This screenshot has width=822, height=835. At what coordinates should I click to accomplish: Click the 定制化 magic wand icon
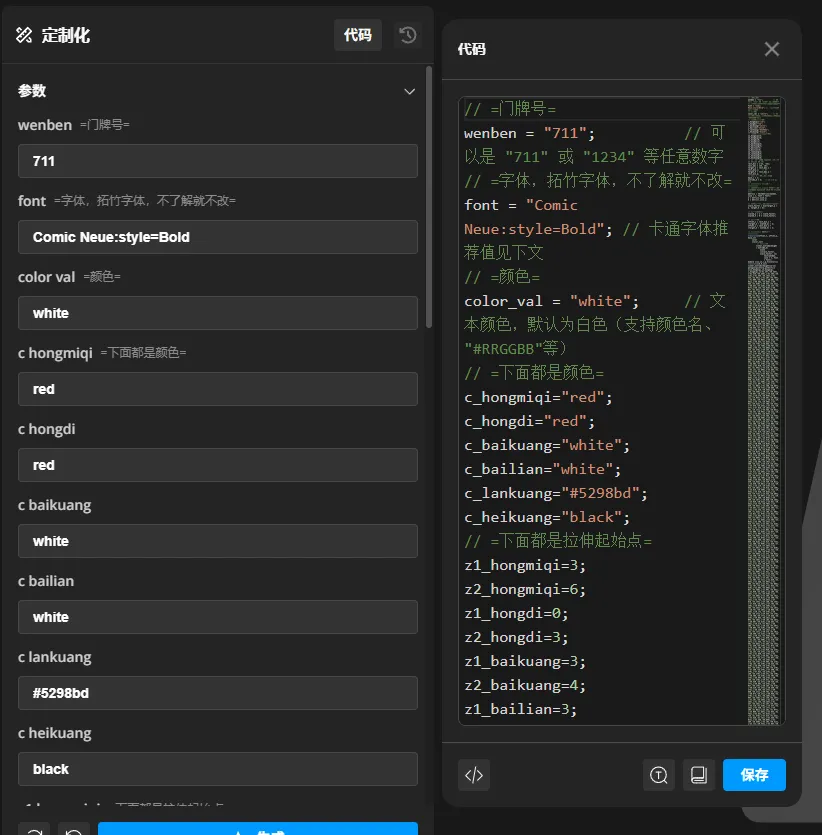[24, 35]
